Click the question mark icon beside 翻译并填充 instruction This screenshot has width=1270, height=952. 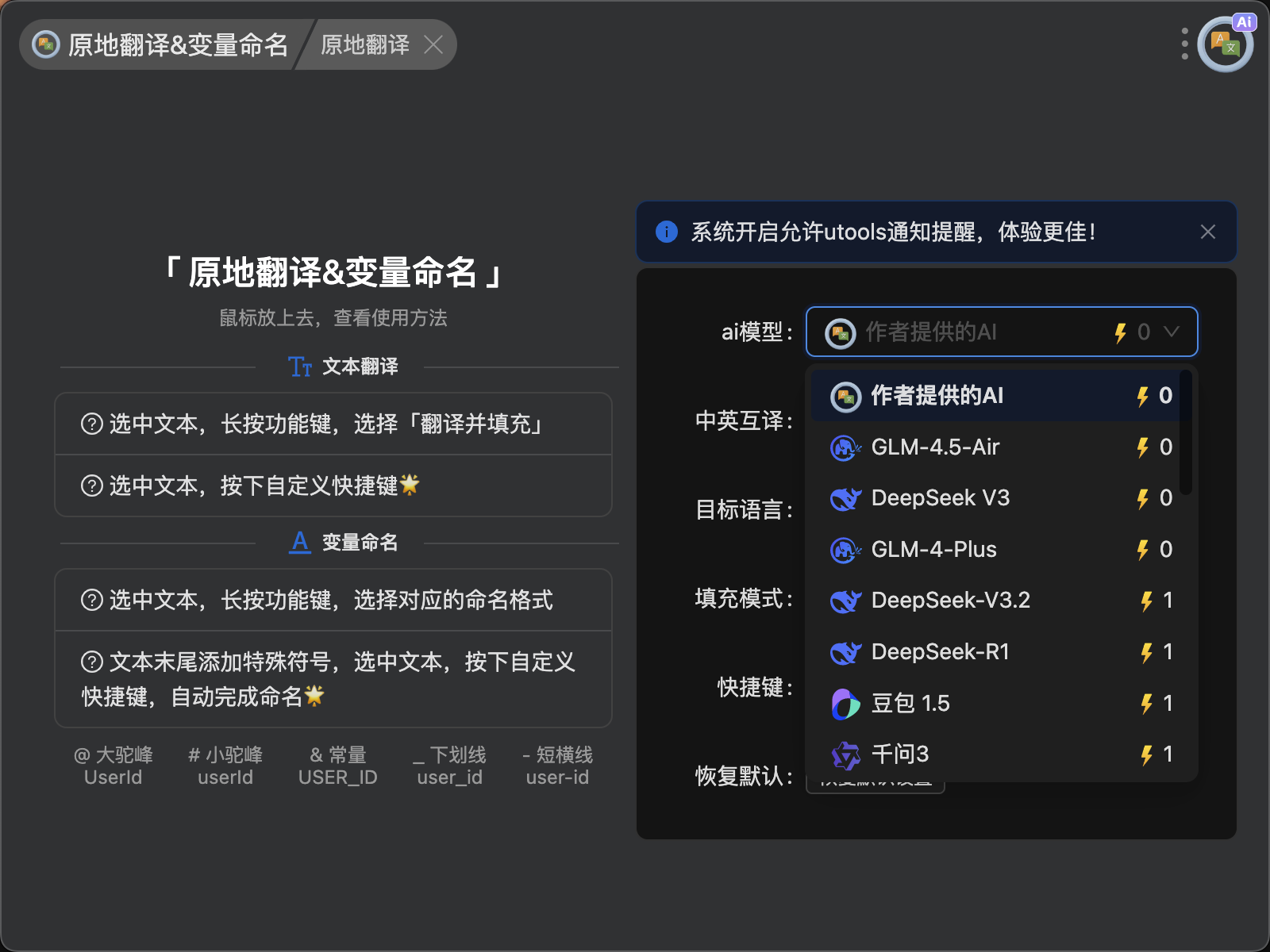(92, 424)
